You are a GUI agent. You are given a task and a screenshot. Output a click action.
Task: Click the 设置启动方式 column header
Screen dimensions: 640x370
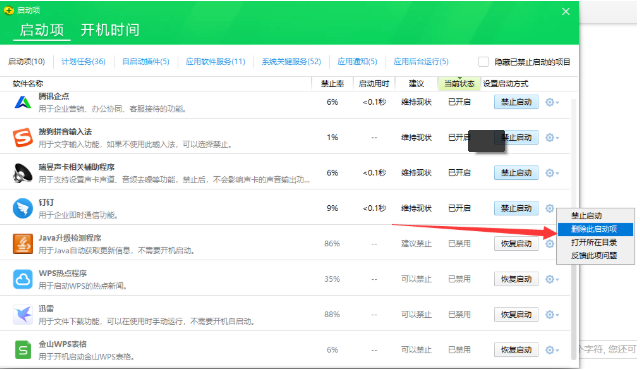505,84
